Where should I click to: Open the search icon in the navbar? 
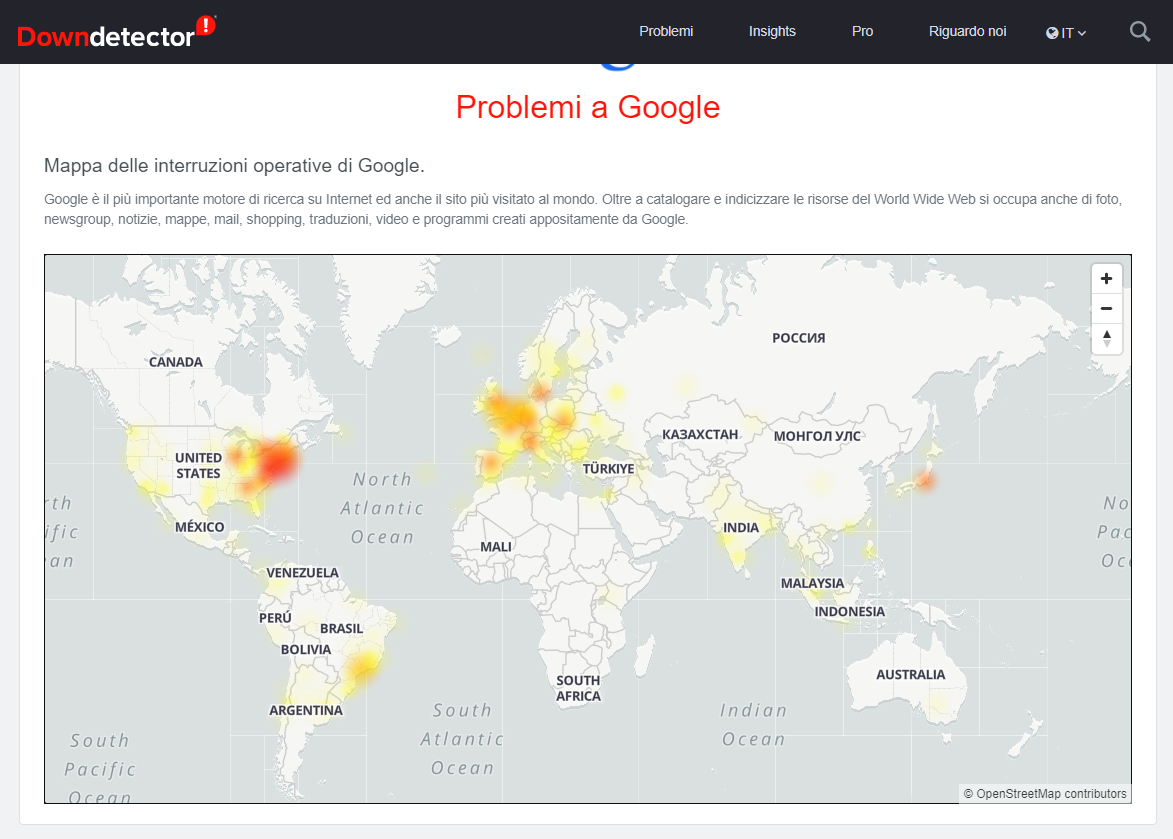tap(1139, 31)
